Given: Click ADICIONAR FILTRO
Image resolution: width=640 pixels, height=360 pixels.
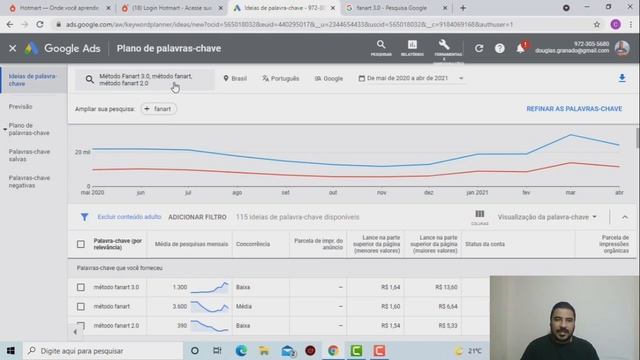Looking at the screenshot, I should pyautogui.click(x=197, y=217).
